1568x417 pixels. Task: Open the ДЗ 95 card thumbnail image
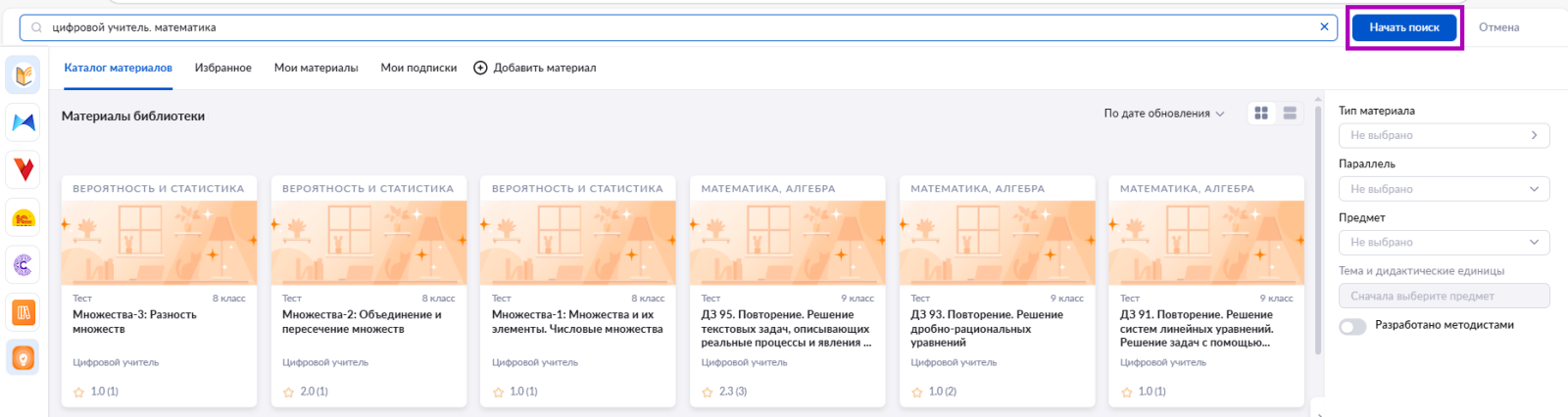coord(788,243)
